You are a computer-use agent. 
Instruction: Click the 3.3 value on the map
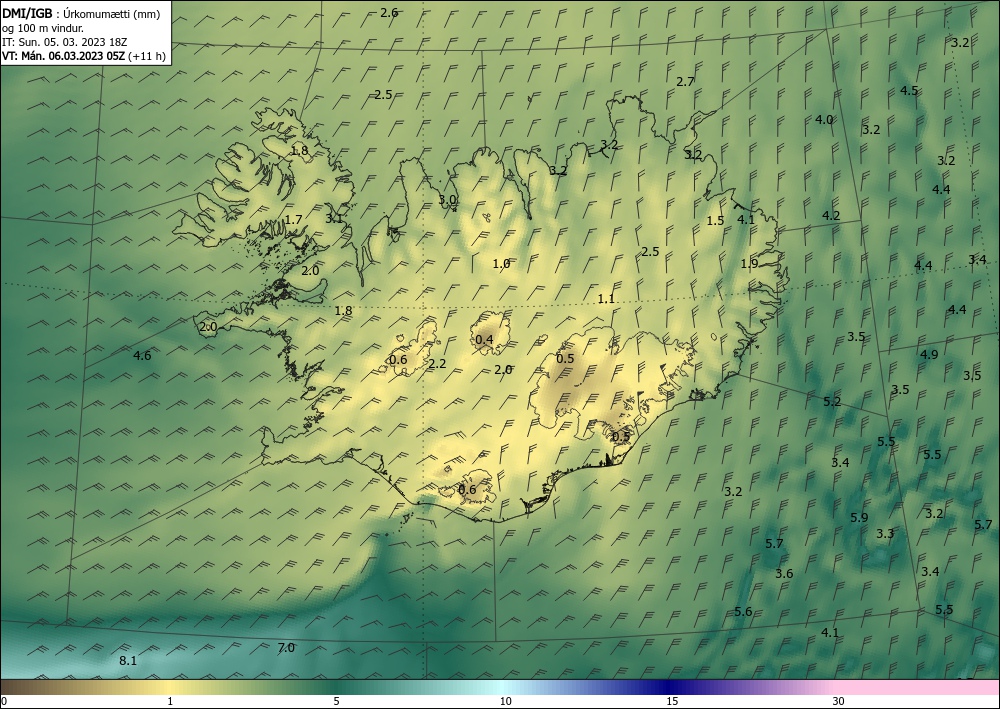[885, 534]
